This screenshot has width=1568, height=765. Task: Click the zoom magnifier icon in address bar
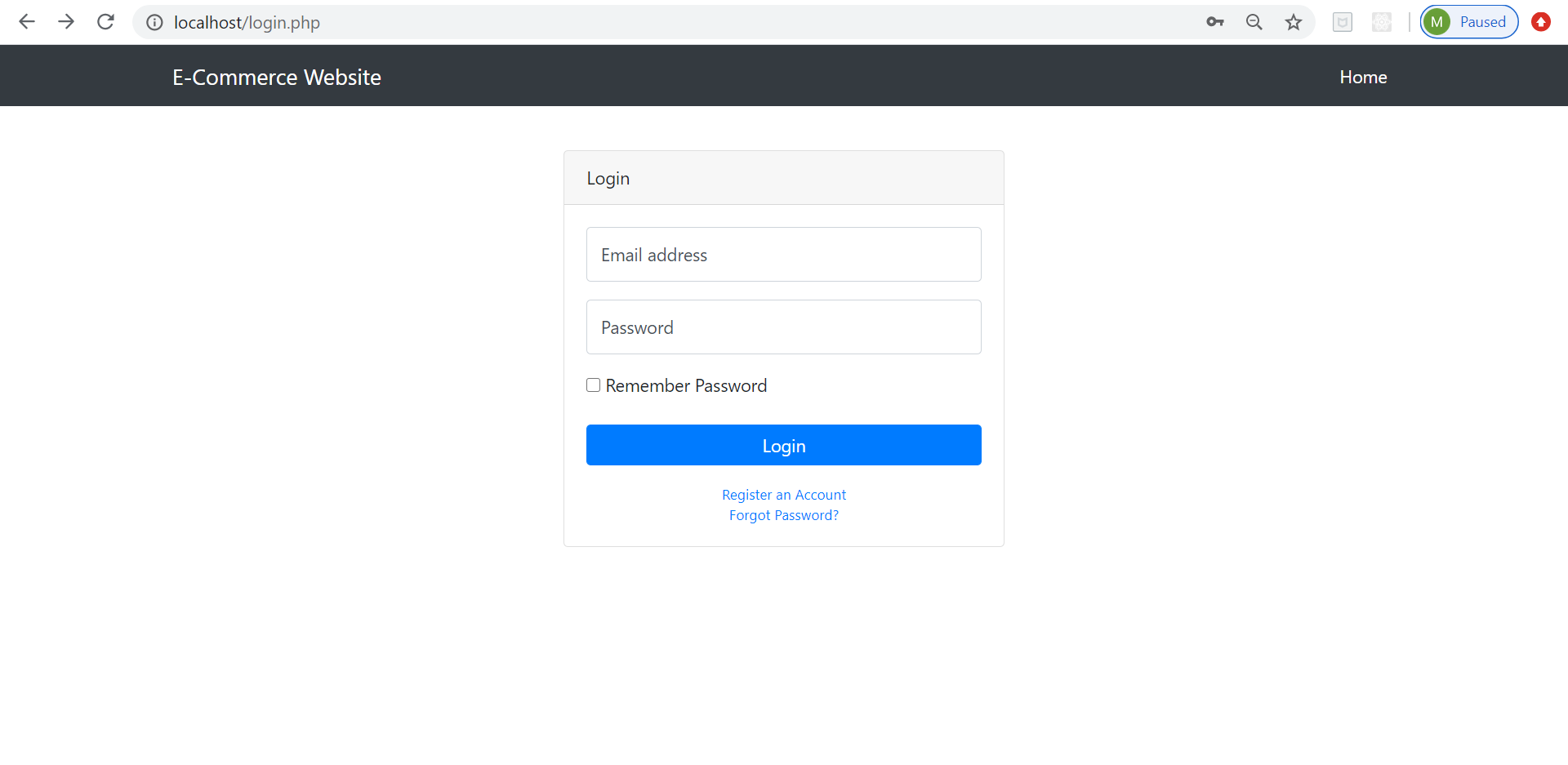tap(1254, 22)
